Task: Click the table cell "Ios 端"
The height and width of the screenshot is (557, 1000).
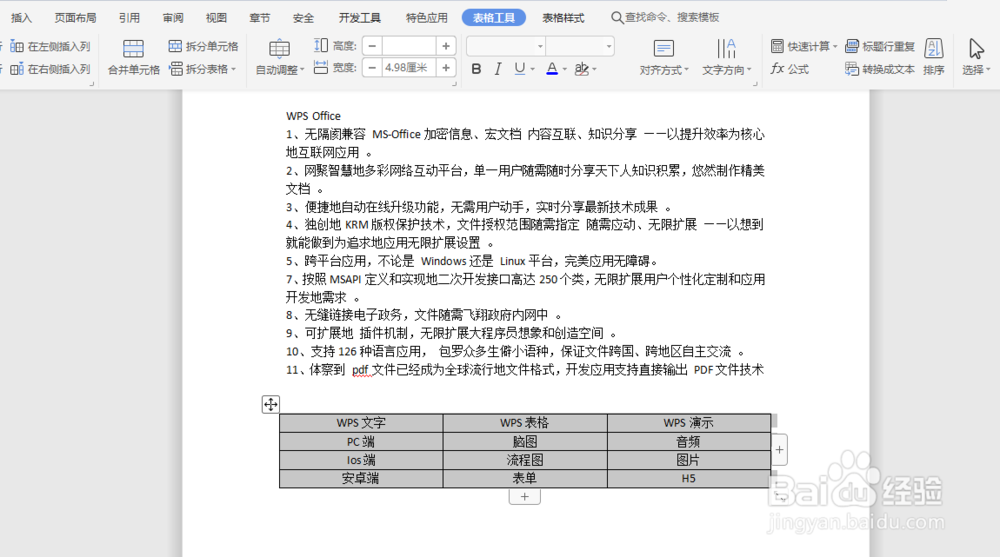Action: click(361, 460)
